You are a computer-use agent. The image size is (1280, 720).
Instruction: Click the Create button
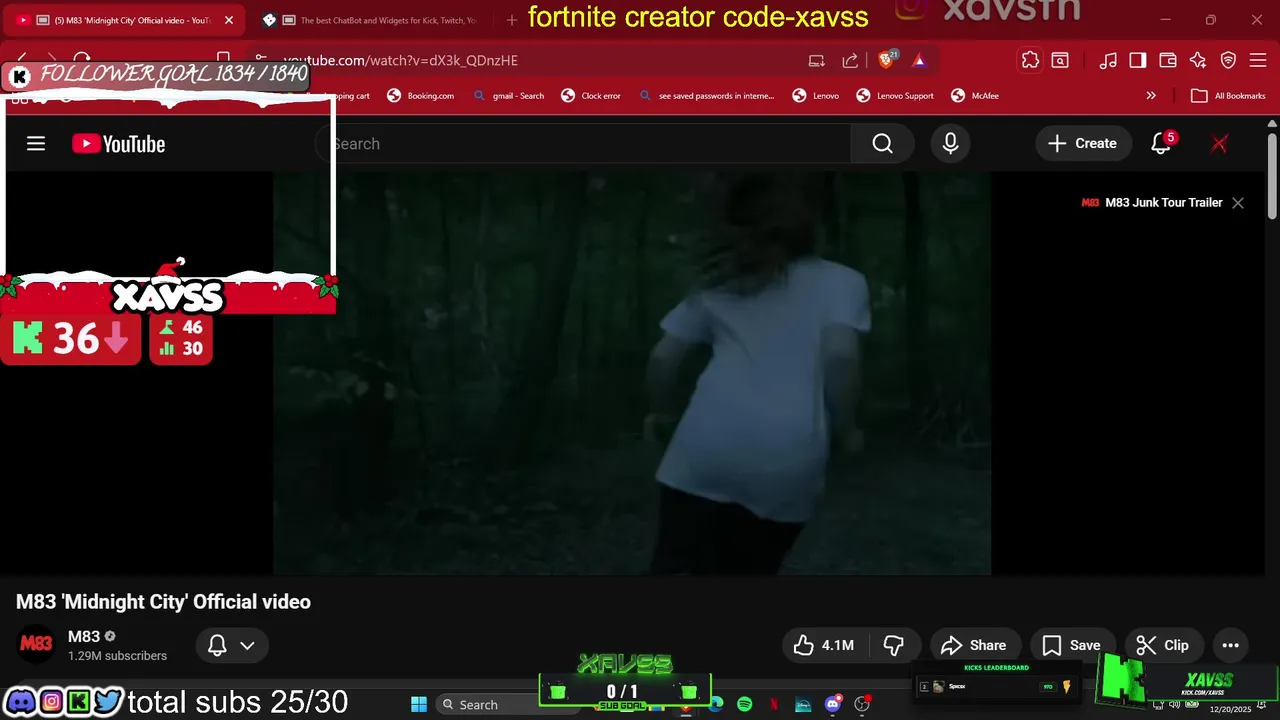click(x=1083, y=144)
